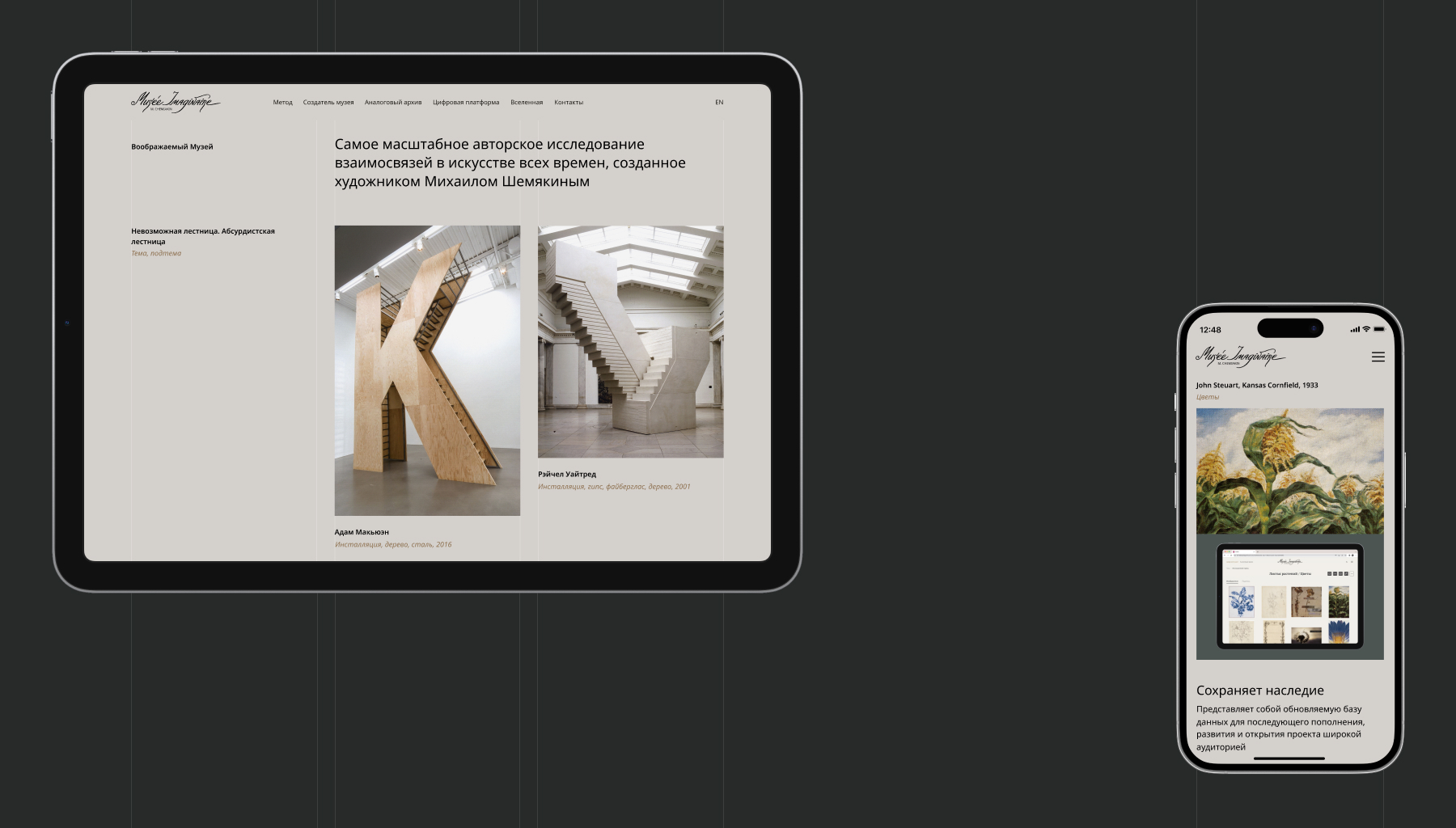1456x828 pixels.
Task: Tap the Musée Imaginaire logo on the phone
Action: click(x=1239, y=356)
